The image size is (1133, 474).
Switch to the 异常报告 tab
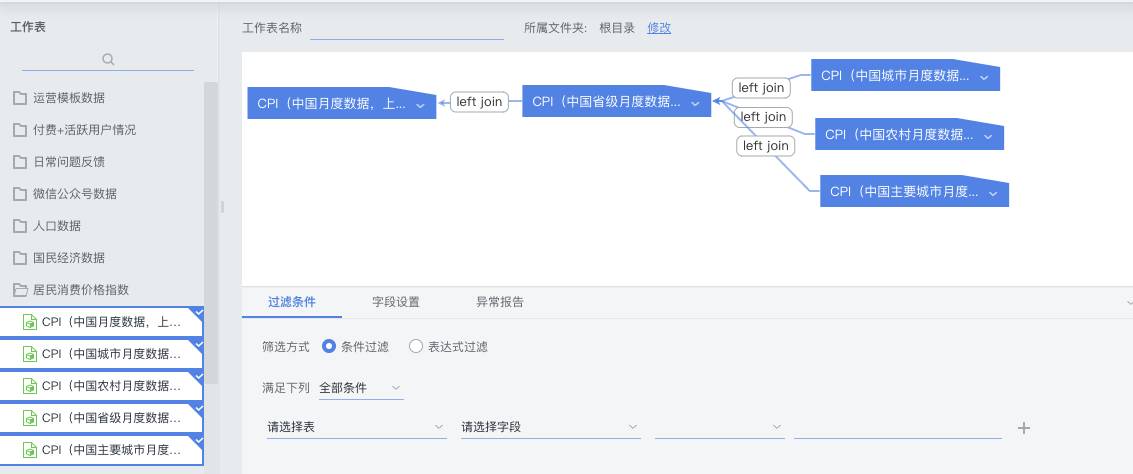[500, 302]
